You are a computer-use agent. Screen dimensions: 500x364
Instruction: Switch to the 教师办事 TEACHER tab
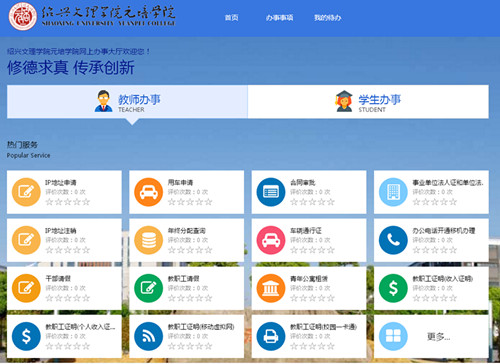click(x=127, y=101)
